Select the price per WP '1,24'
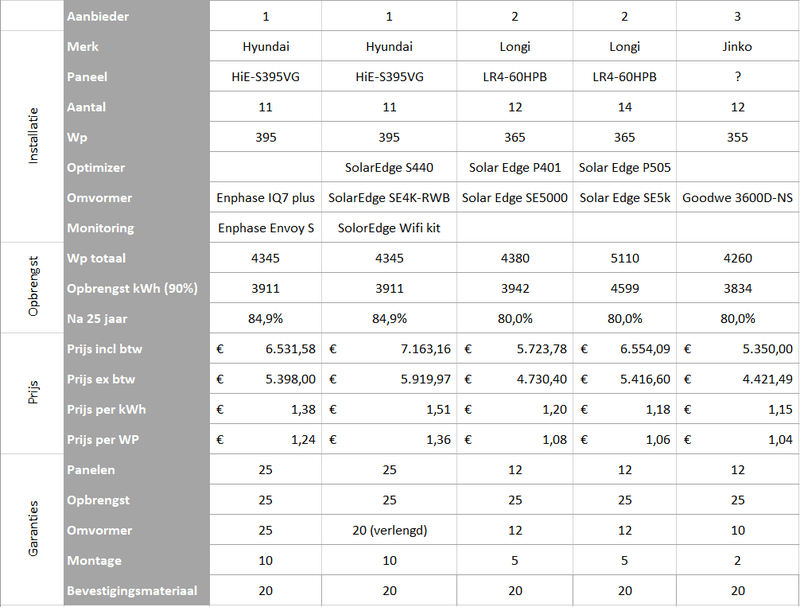The width and height of the screenshot is (800, 607). (x=265, y=440)
